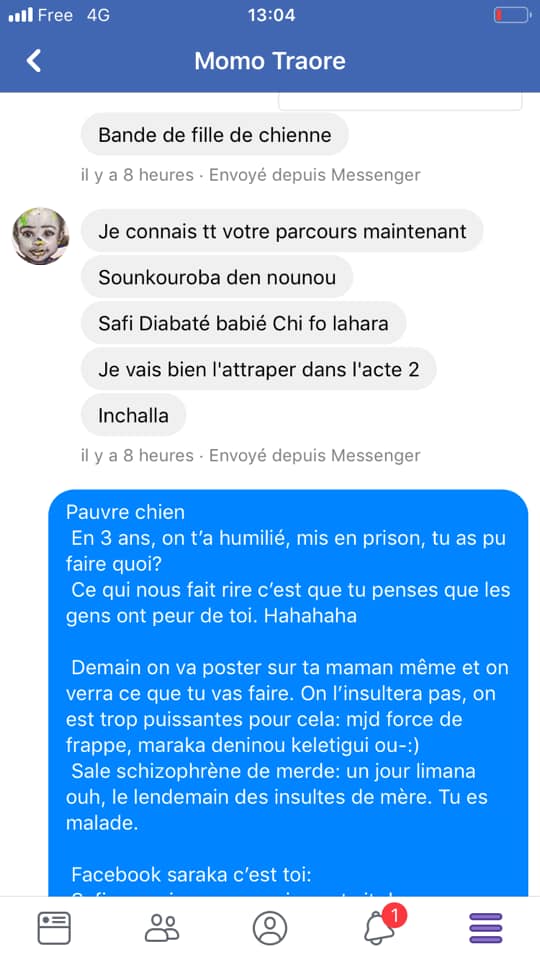540x960 pixels.
Task: Open sender's profile picture avatar
Action: coord(41,236)
